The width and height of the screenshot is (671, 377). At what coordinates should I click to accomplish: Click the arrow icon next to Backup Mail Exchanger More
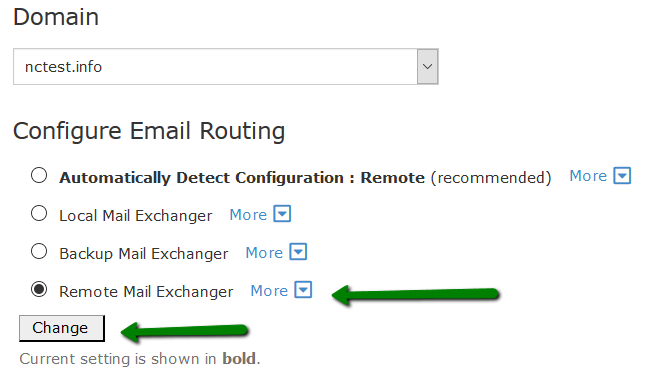point(298,252)
